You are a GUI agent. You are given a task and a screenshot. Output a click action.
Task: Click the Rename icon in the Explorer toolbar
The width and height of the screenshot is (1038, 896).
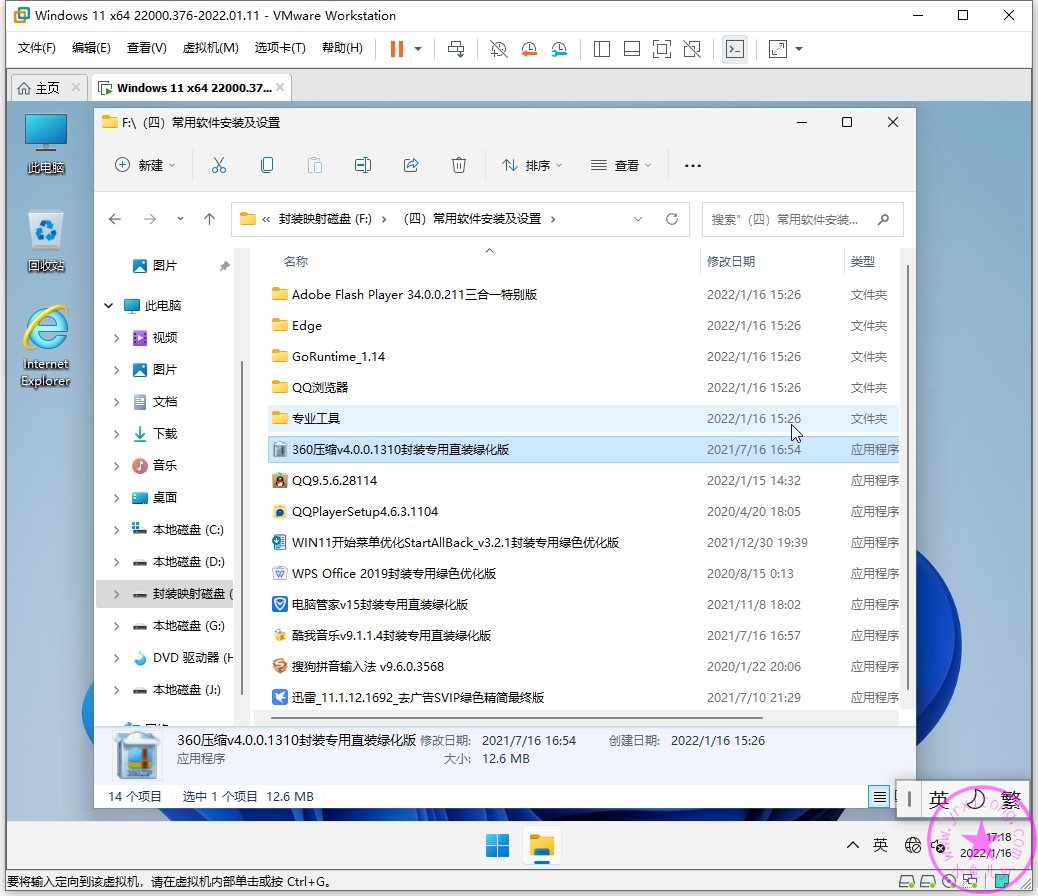[363, 165]
